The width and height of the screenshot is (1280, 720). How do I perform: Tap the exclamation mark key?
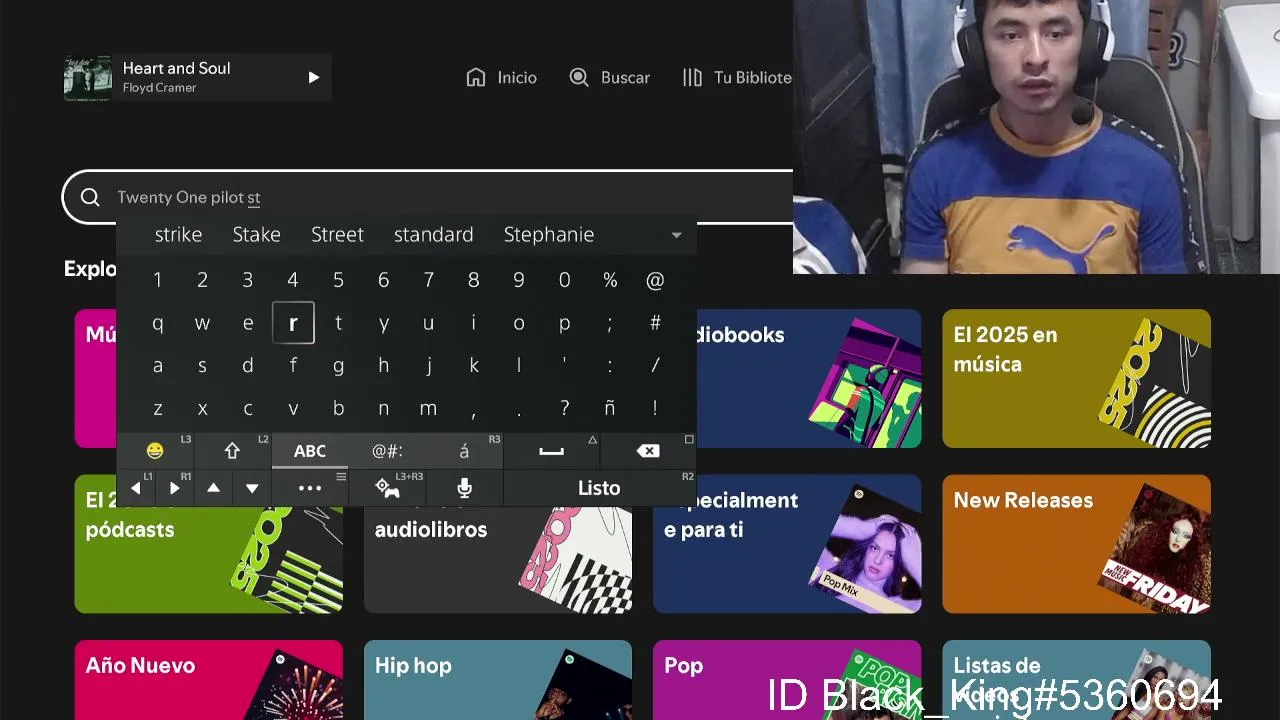point(655,408)
